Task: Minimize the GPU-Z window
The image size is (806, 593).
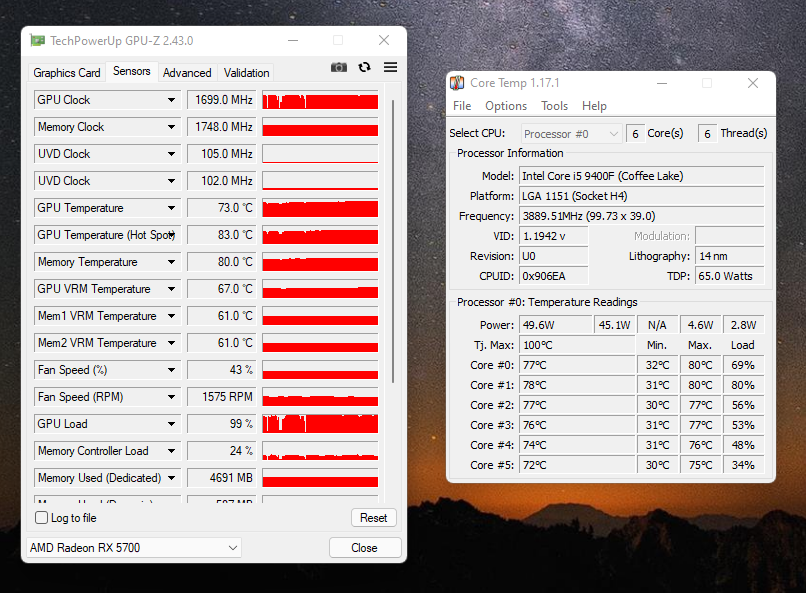Action: pos(293,40)
